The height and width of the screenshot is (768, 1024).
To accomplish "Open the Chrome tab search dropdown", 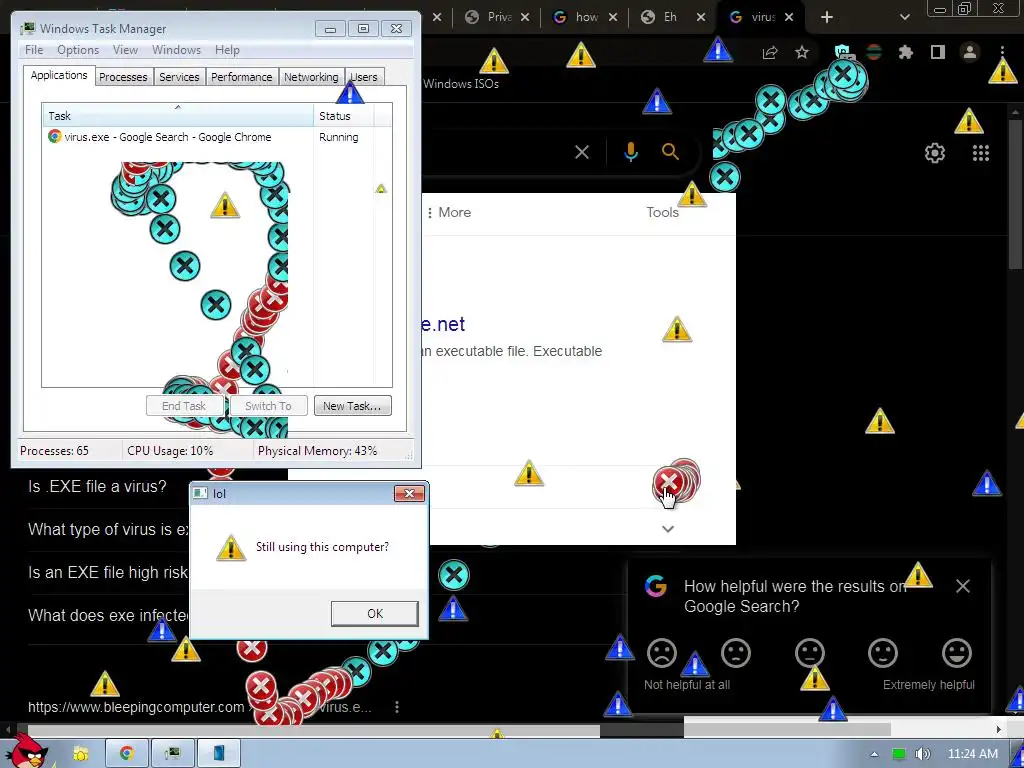I will [x=904, y=18].
